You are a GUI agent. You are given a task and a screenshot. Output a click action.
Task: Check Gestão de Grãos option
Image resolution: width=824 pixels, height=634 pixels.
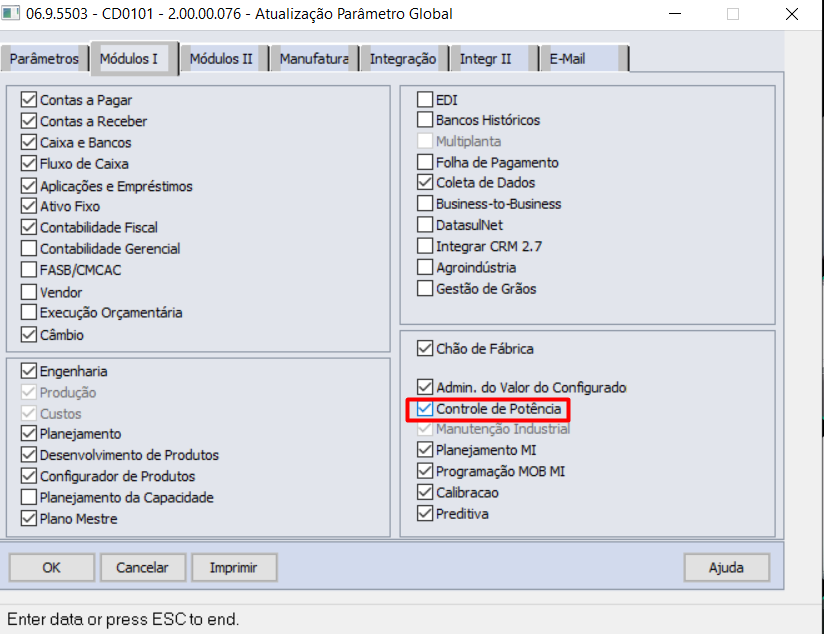click(x=425, y=289)
